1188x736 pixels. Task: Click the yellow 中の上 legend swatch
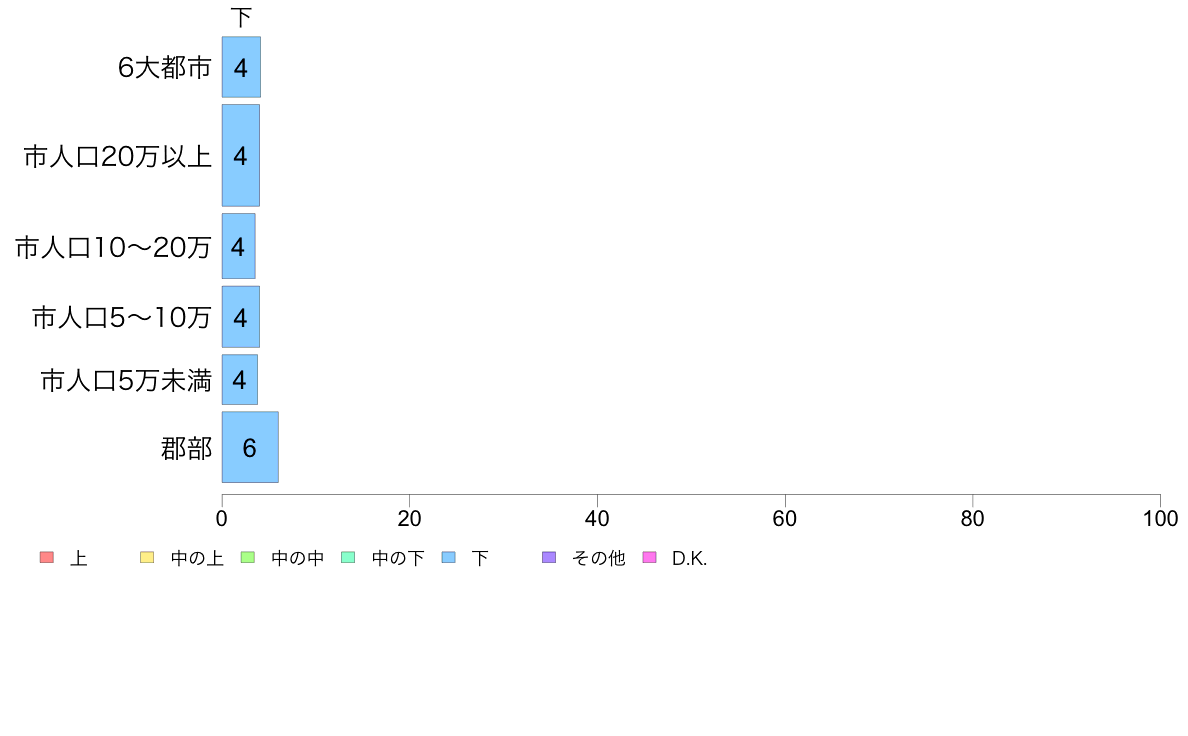point(147,557)
